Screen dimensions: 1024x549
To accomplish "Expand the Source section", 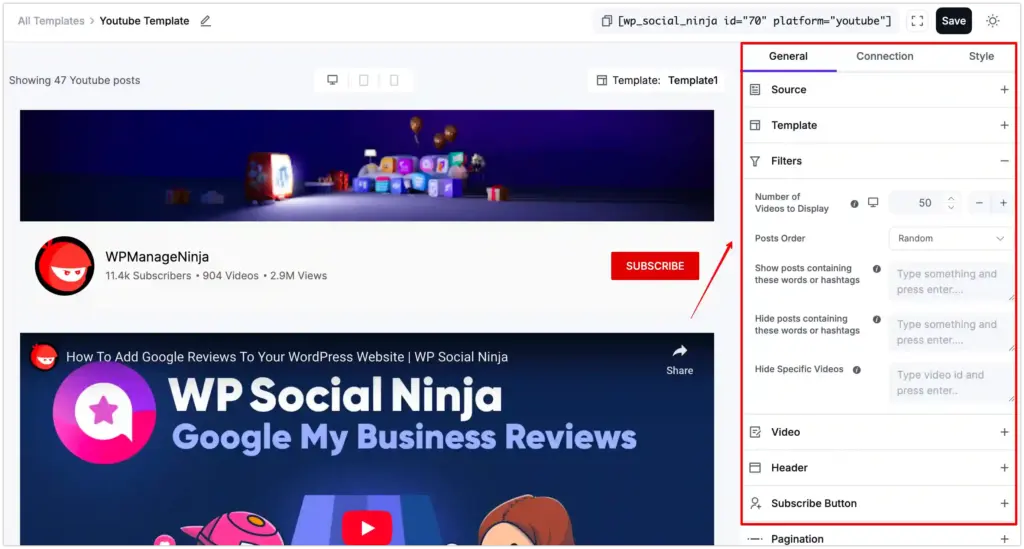I will (x=1004, y=90).
